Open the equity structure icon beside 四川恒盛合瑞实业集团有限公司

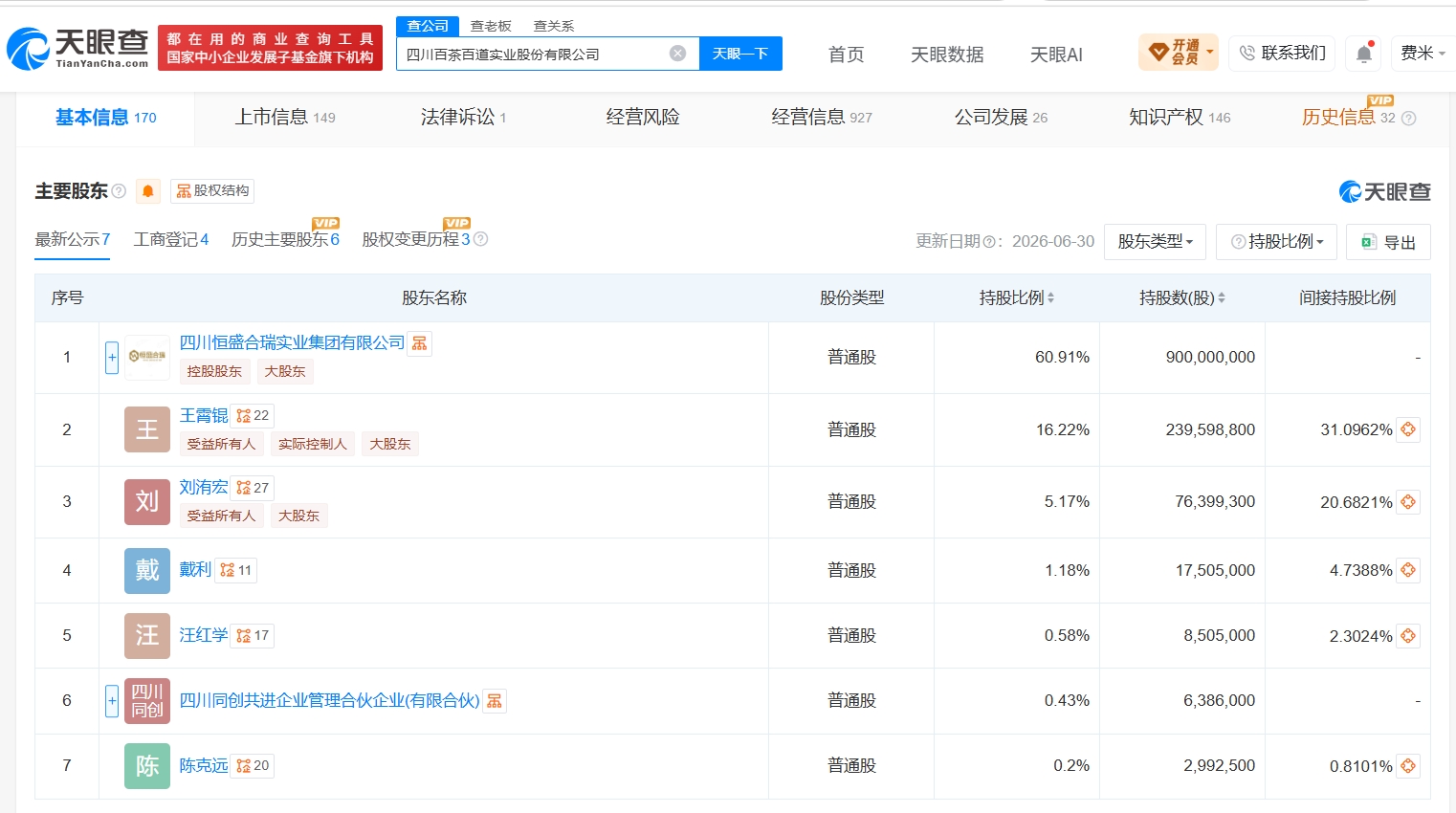419,343
